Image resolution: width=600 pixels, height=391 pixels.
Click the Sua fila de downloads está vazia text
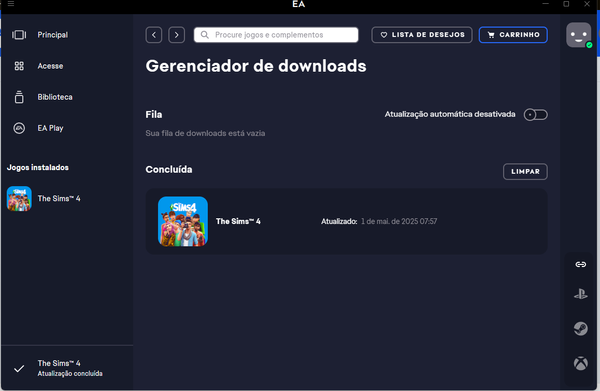coord(205,133)
